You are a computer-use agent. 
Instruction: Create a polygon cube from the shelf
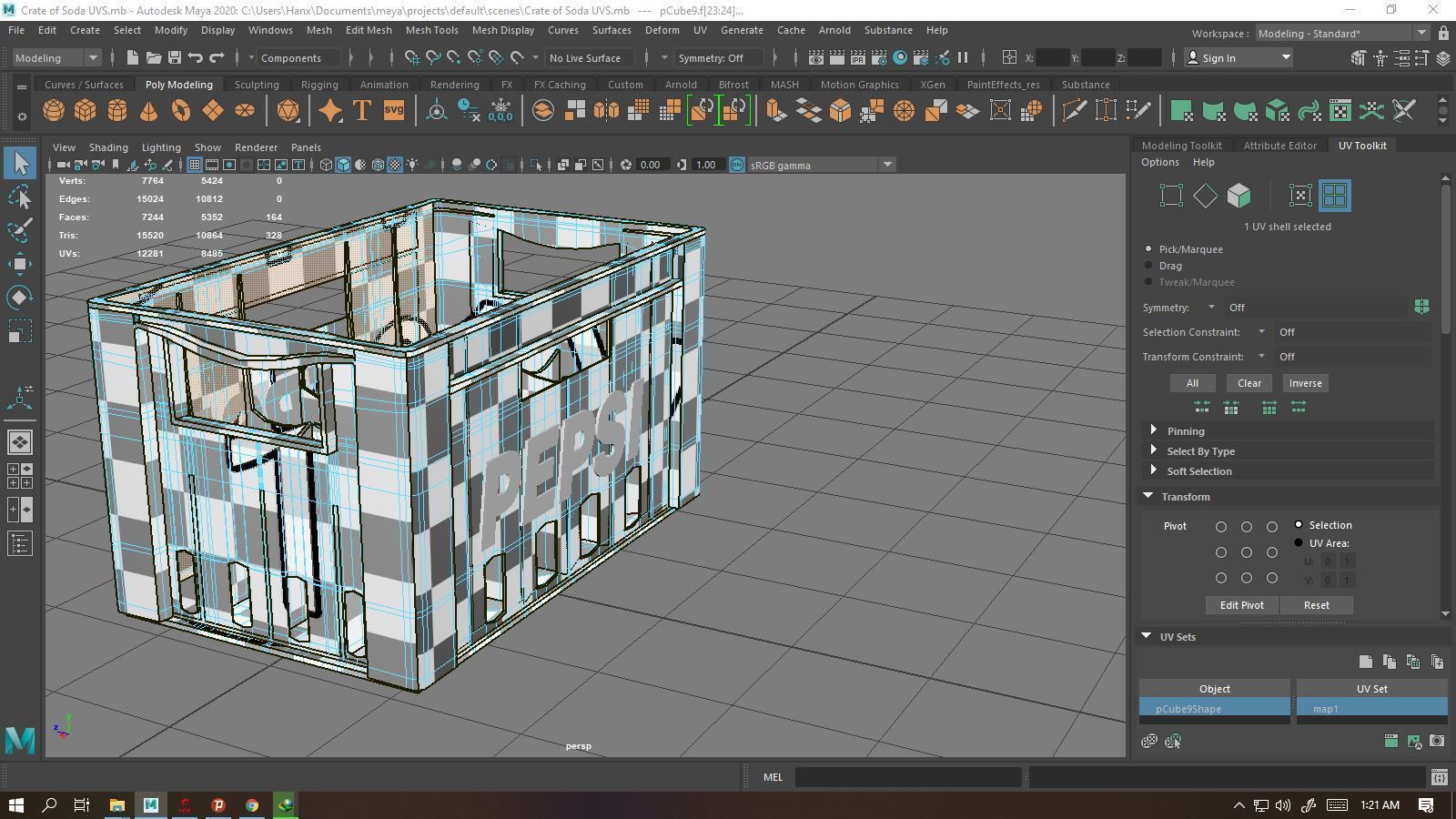[x=86, y=111]
